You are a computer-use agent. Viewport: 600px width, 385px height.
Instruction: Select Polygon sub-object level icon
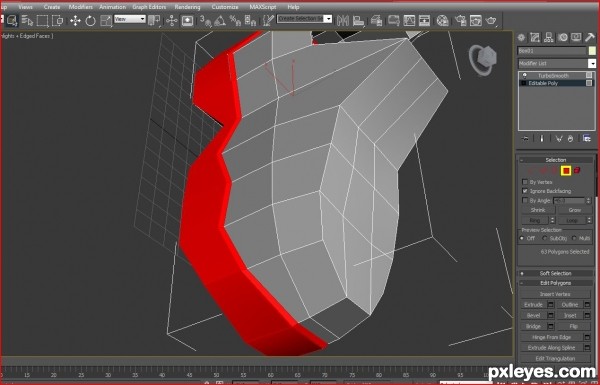(x=566, y=170)
